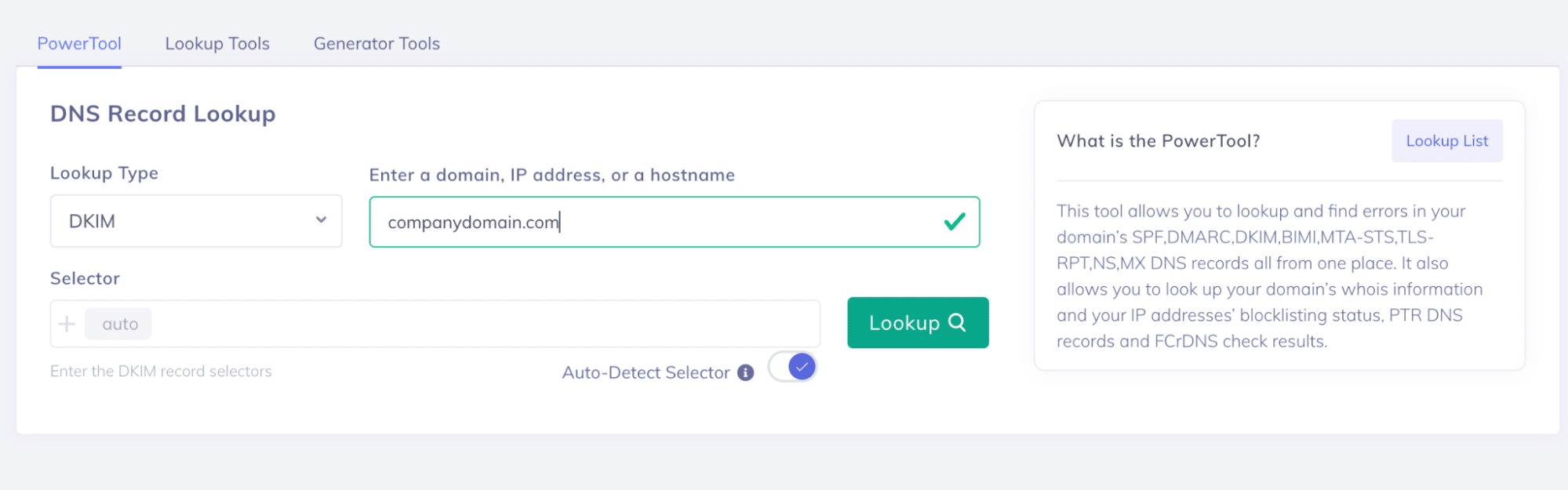Click the green checkmark in domain field
The image size is (1568, 490).
(x=954, y=222)
